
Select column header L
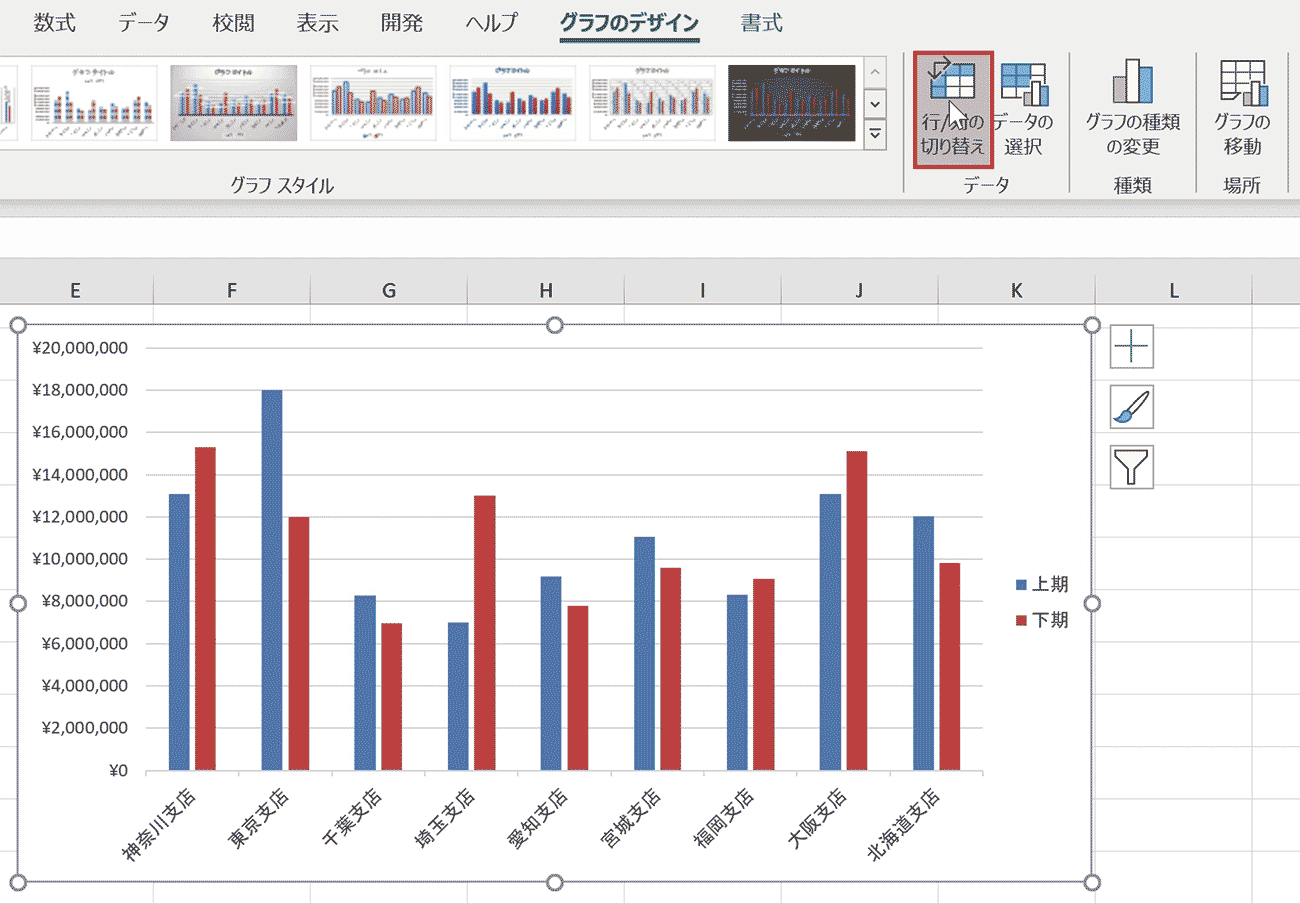pyautogui.click(x=1174, y=290)
